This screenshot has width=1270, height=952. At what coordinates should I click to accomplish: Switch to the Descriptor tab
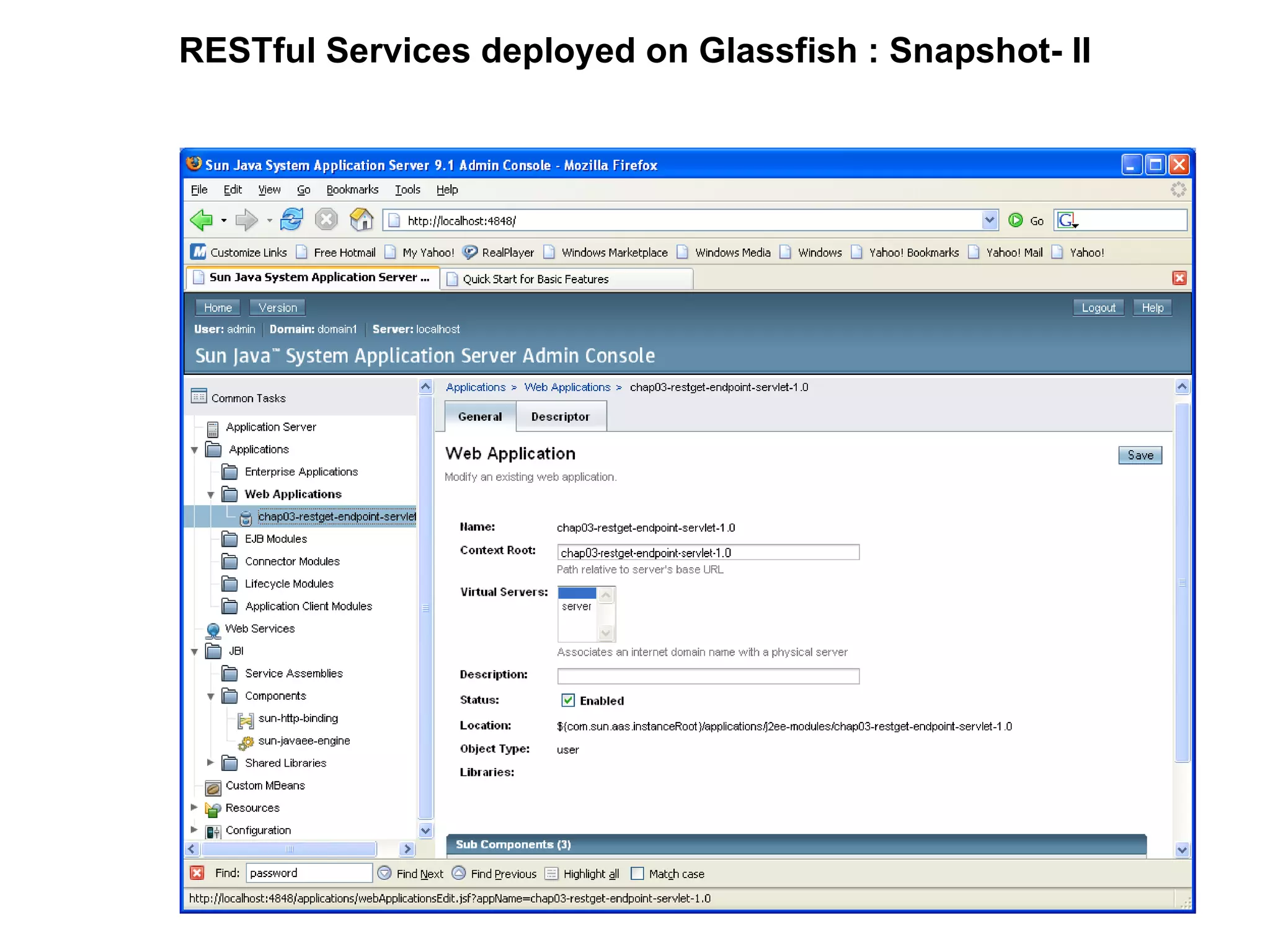click(561, 416)
